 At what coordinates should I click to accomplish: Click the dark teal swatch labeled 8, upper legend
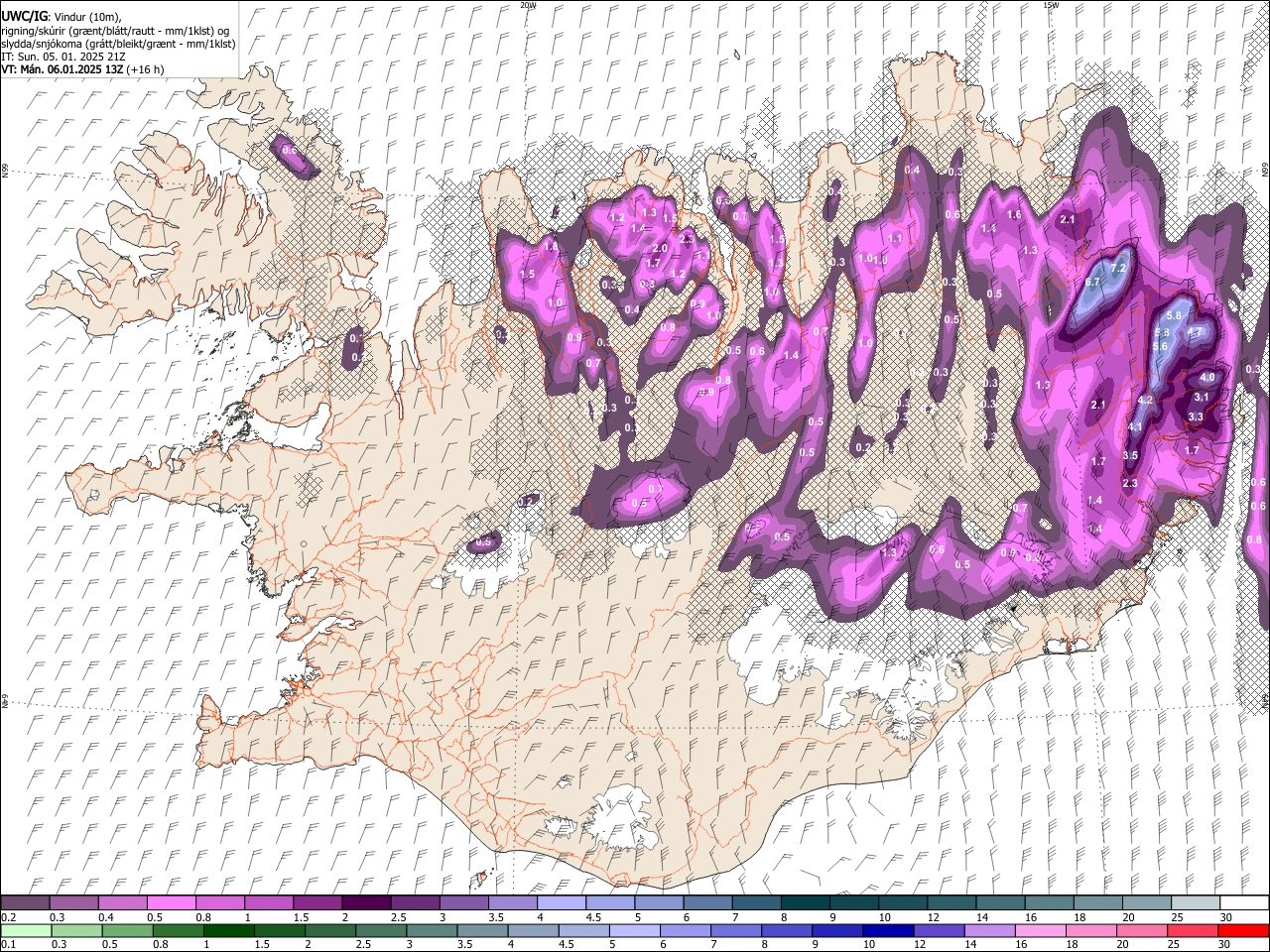coord(806,903)
